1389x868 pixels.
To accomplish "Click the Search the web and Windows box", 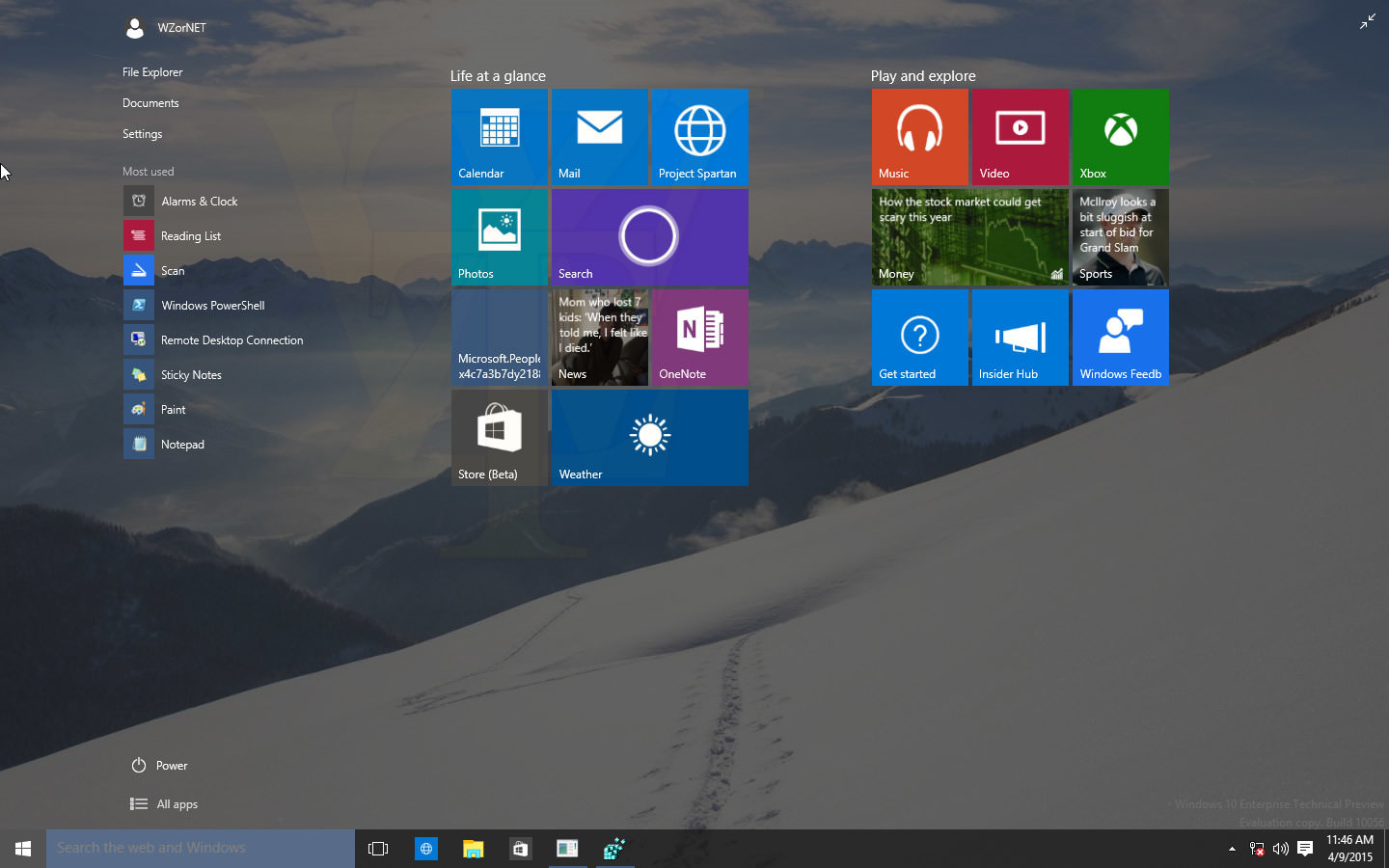I will 201,849.
